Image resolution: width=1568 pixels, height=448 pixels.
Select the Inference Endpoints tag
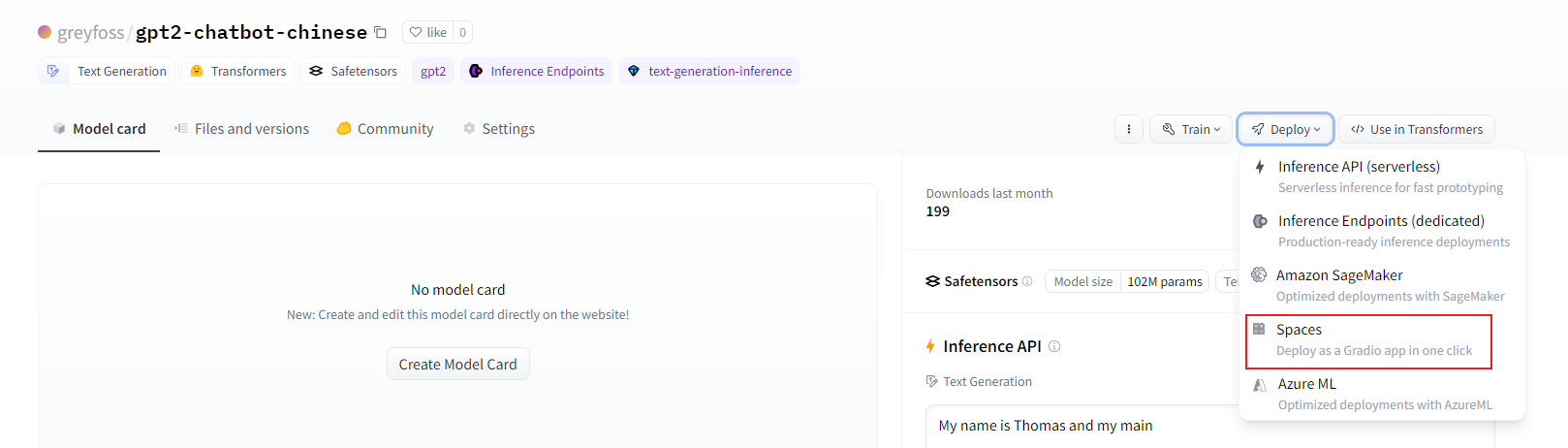[x=536, y=71]
